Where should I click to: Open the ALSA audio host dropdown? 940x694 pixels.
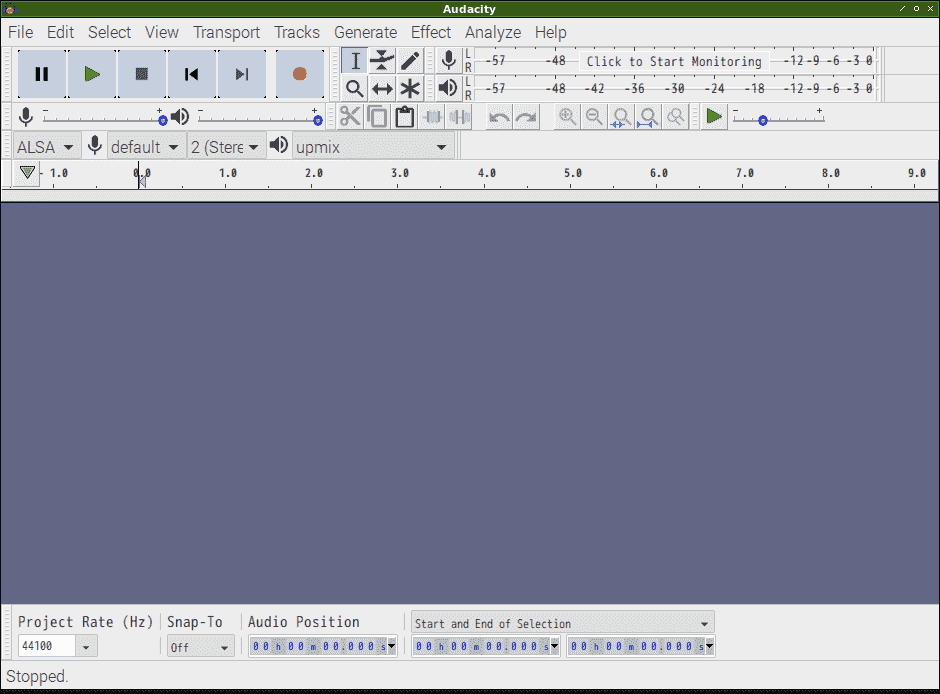46,147
